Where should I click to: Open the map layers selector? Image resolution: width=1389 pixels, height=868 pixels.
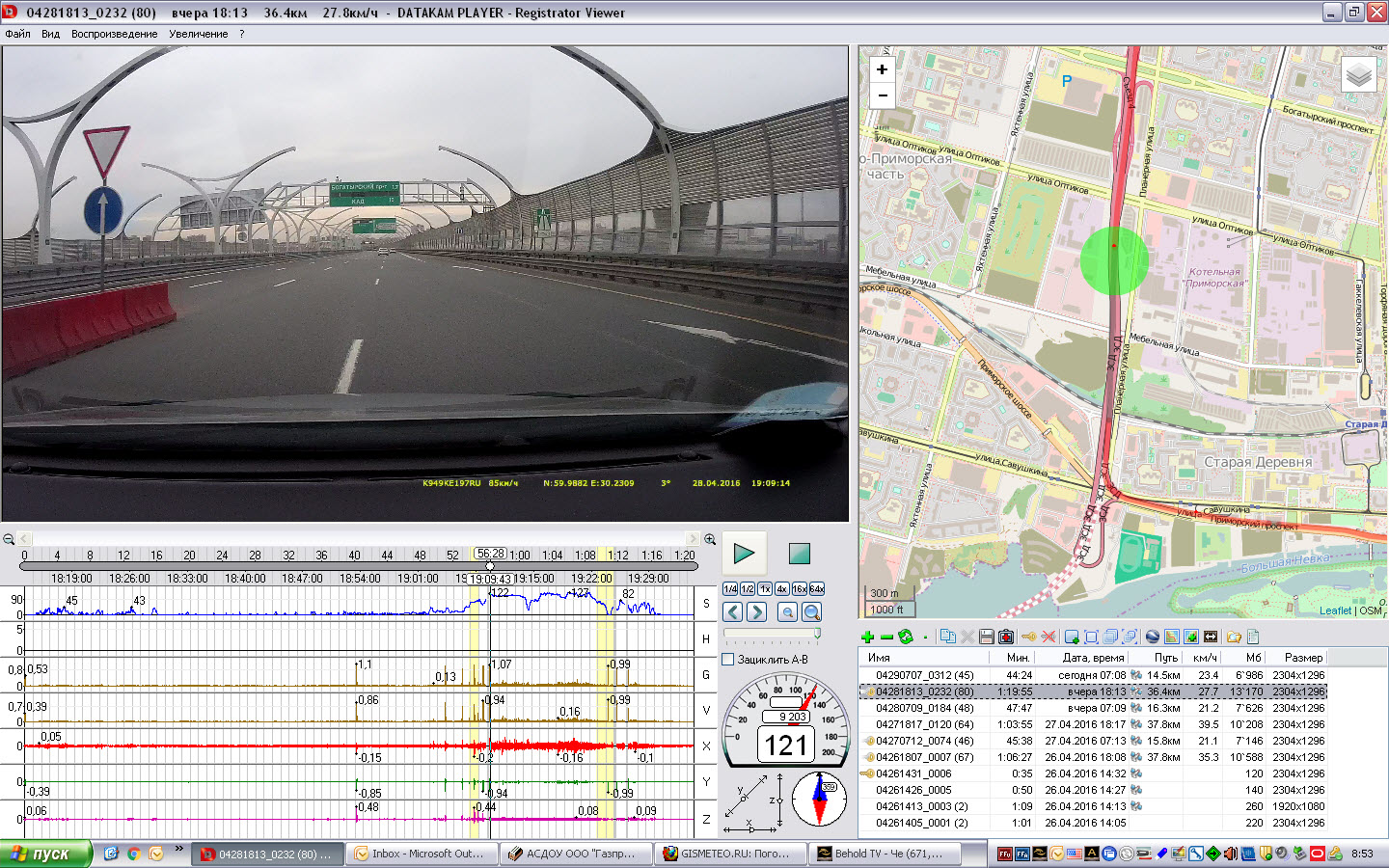1358,75
